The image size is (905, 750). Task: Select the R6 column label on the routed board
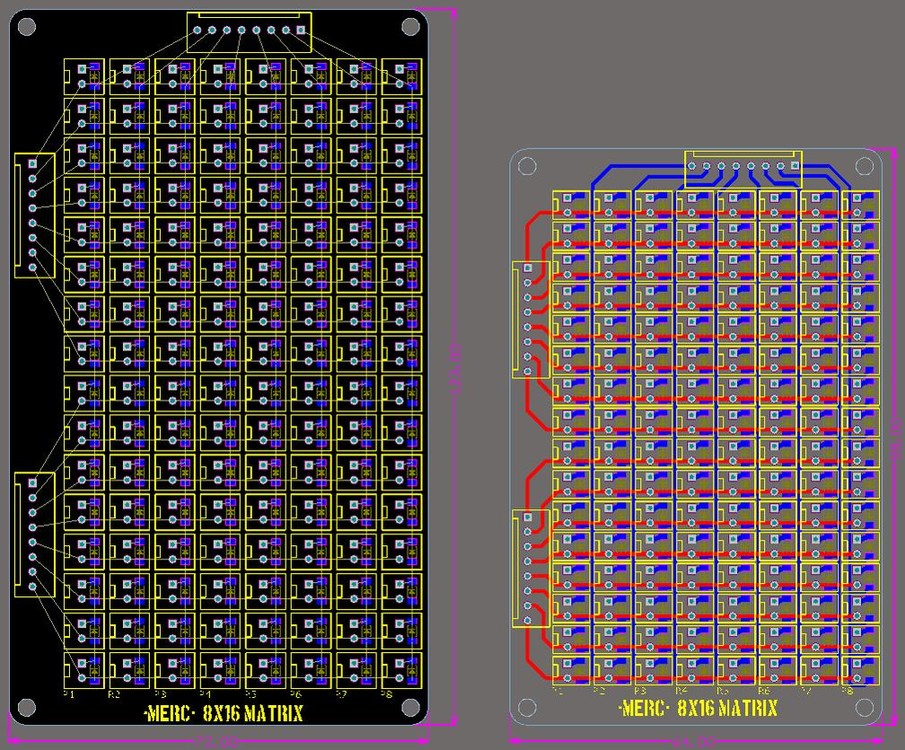[x=764, y=691]
